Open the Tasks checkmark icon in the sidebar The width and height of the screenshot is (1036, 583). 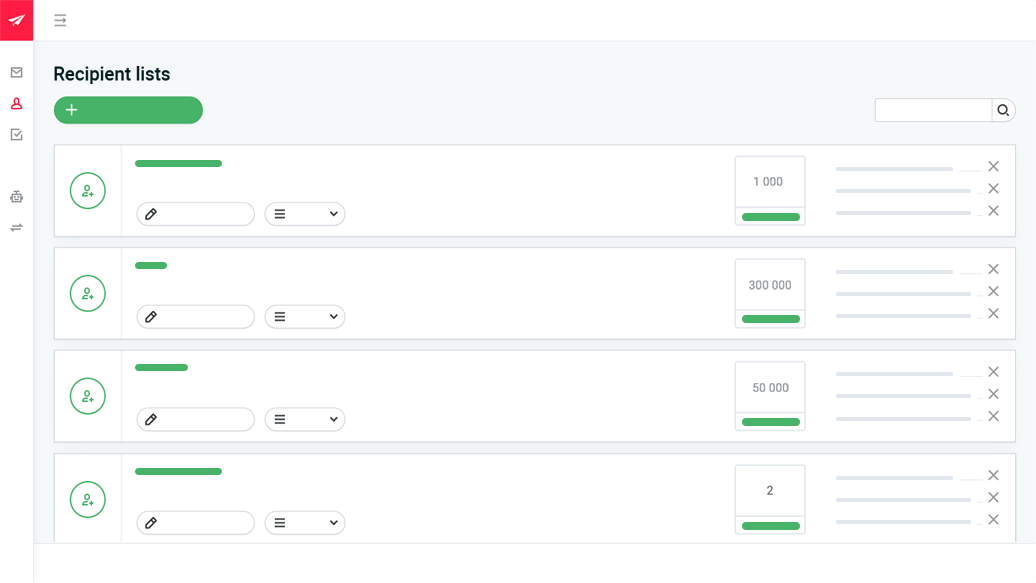point(16,134)
